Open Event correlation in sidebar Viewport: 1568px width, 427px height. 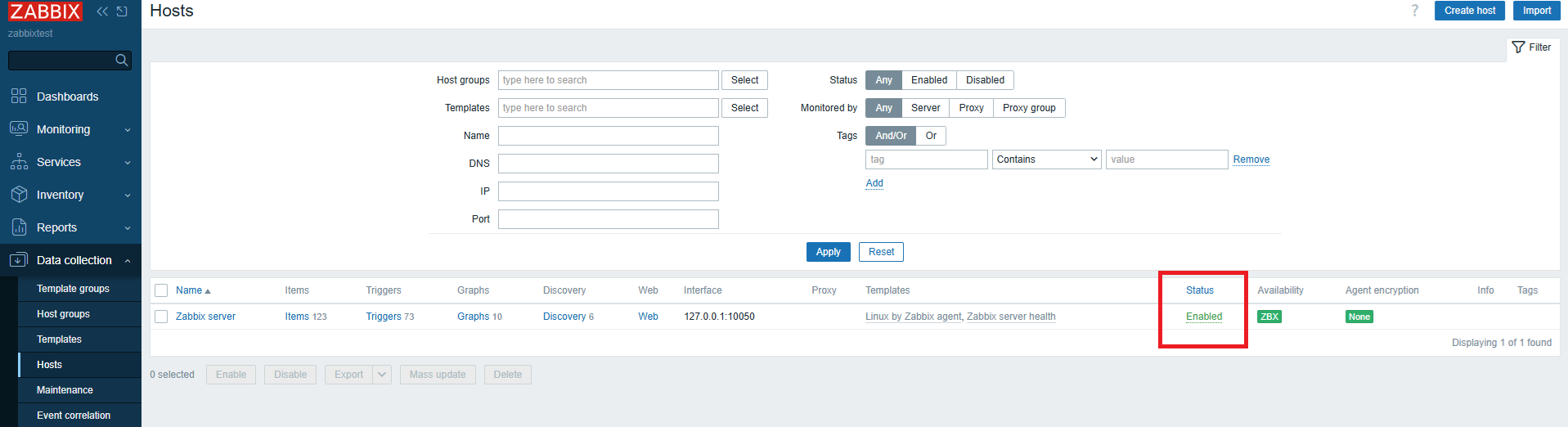[x=74, y=416]
